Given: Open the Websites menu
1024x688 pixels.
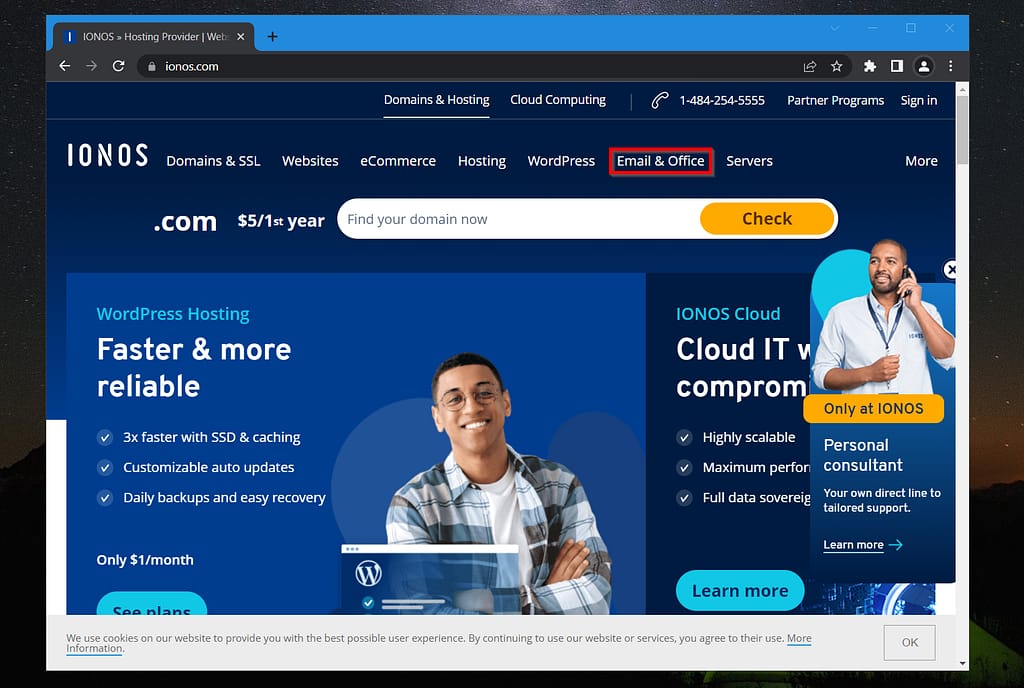Looking at the screenshot, I should [310, 161].
